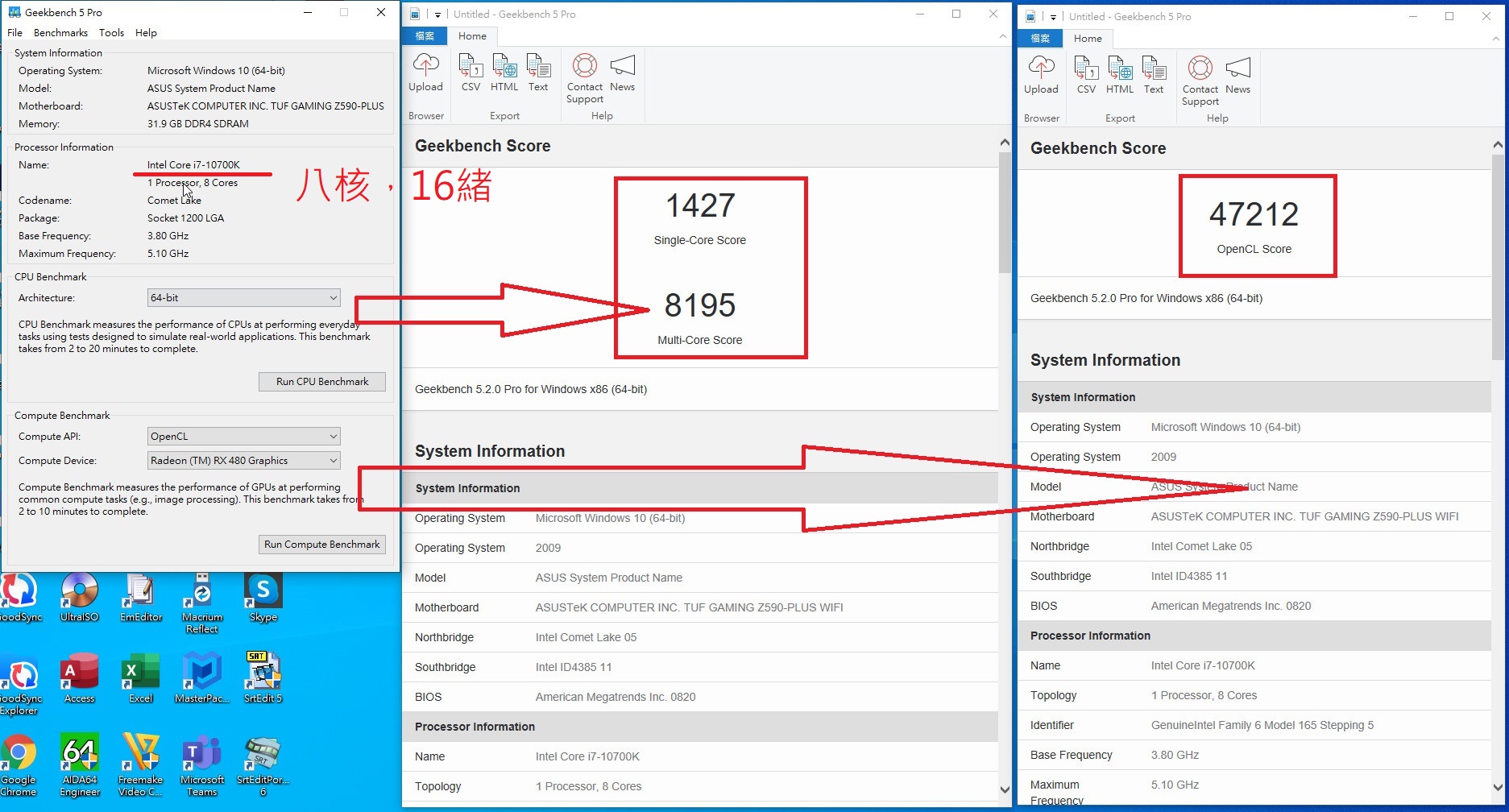The image size is (1509, 812).
Task: Click Upload icon in middle Geekbench window
Action: point(425,72)
